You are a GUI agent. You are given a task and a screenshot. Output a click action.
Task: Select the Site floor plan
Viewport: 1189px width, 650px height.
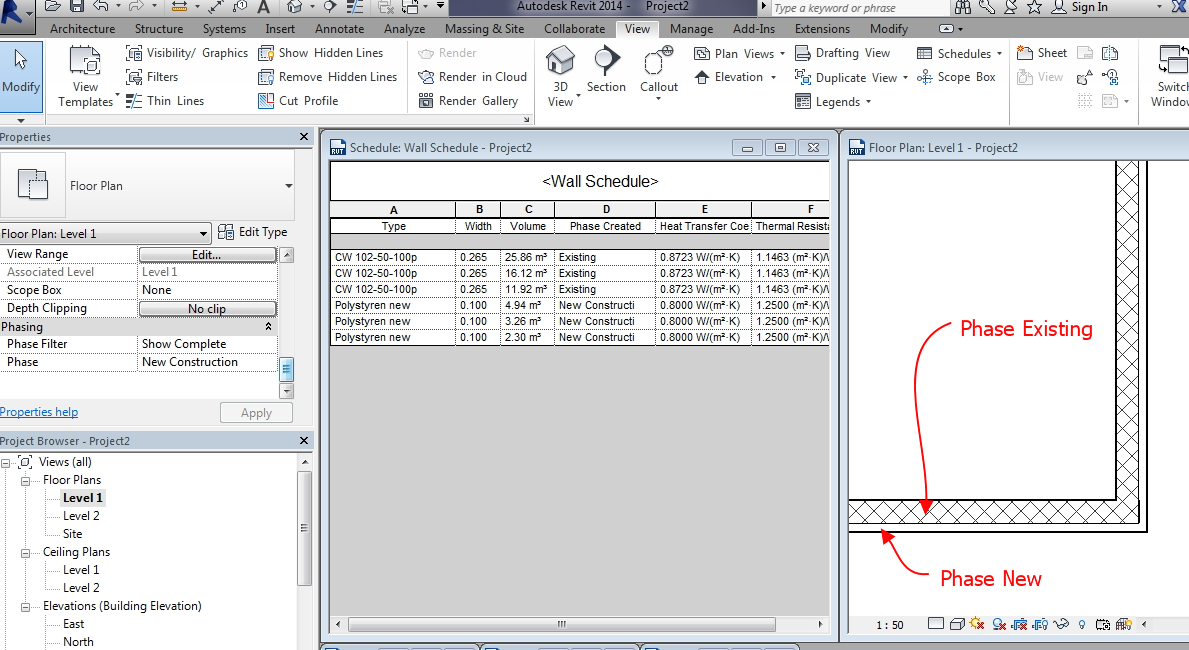coord(72,534)
